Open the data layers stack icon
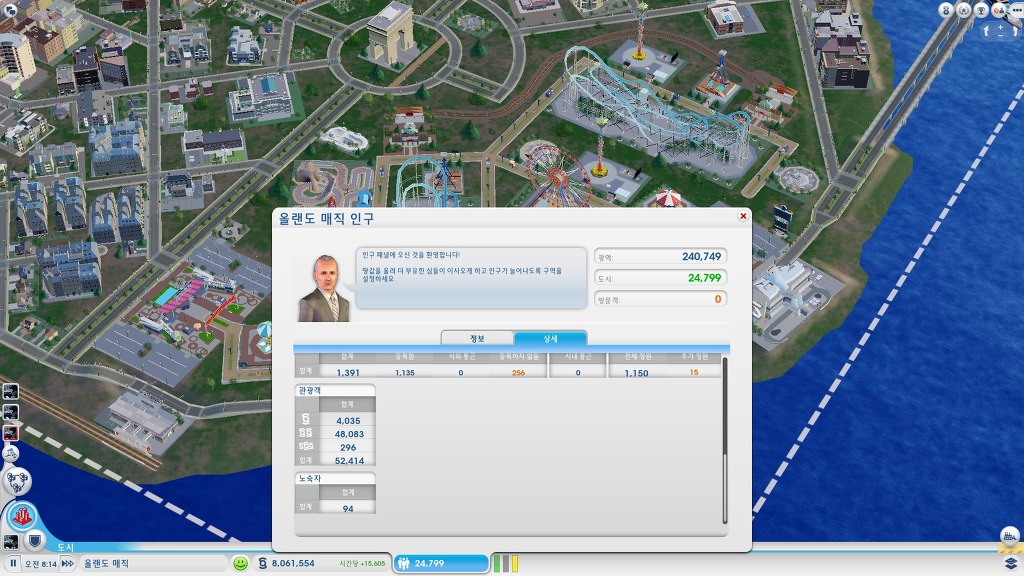The width and height of the screenshot is (1024, 576). pos(1010,563)
